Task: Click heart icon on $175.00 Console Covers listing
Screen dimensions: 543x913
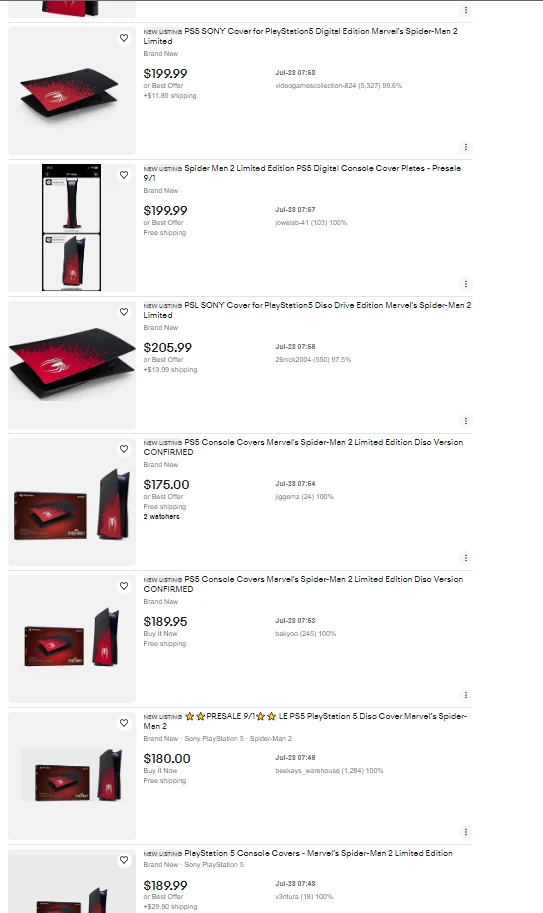Action: click(x=124, y=449)
